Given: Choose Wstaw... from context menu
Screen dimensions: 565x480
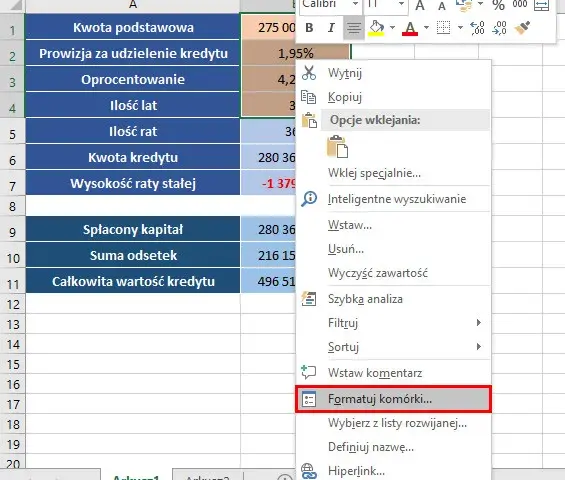Looking at the screenshot, I should tap(393, 225).
